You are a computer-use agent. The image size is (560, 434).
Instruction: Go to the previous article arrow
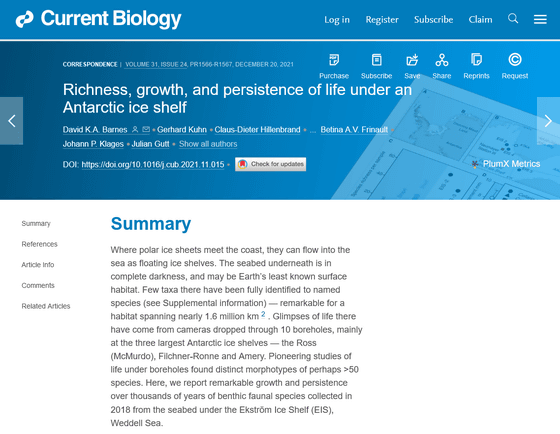(11, 121)
